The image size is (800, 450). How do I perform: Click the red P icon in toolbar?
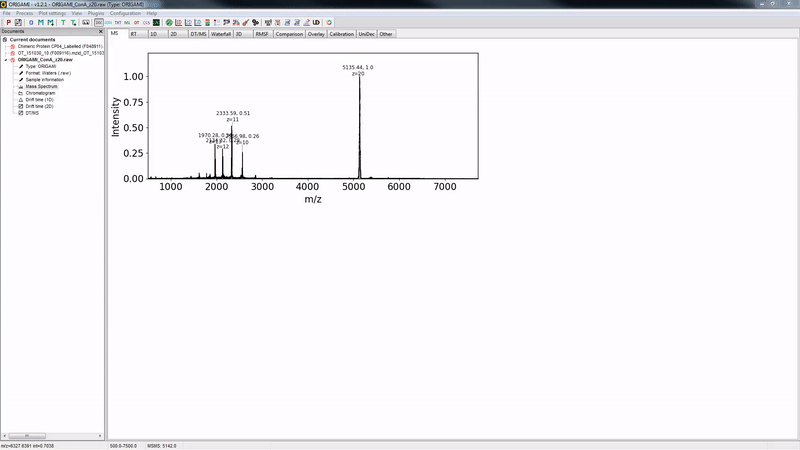8,22
